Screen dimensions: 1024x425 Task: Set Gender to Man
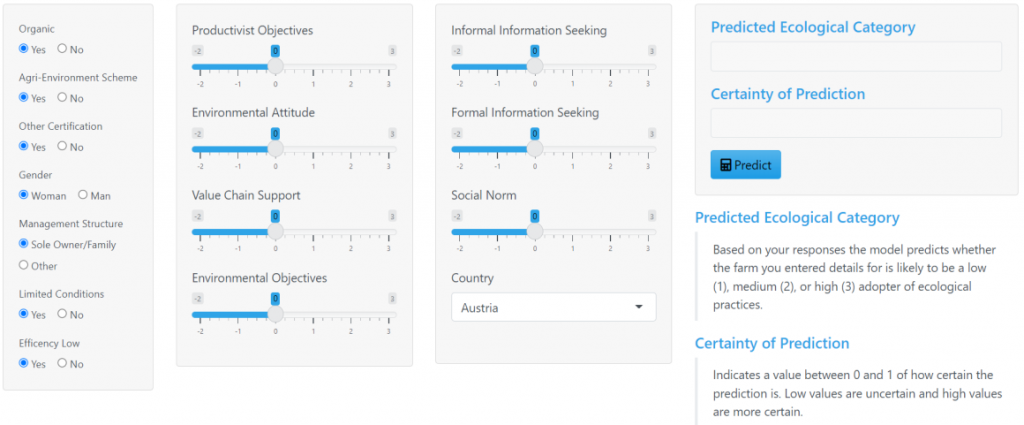click(83, 196)
